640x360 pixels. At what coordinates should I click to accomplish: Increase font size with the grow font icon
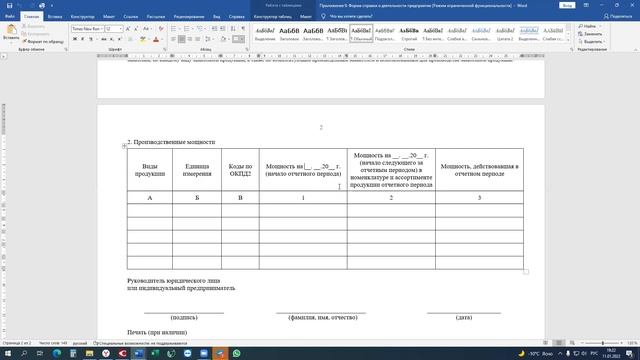(128, 29)
